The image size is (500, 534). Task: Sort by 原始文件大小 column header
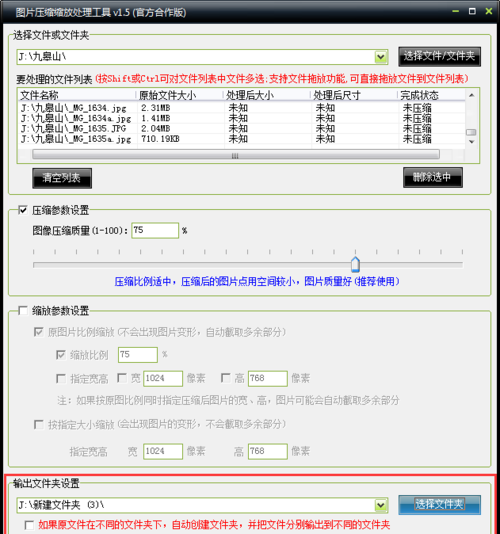pyautogui.click(x=179, y=95)
